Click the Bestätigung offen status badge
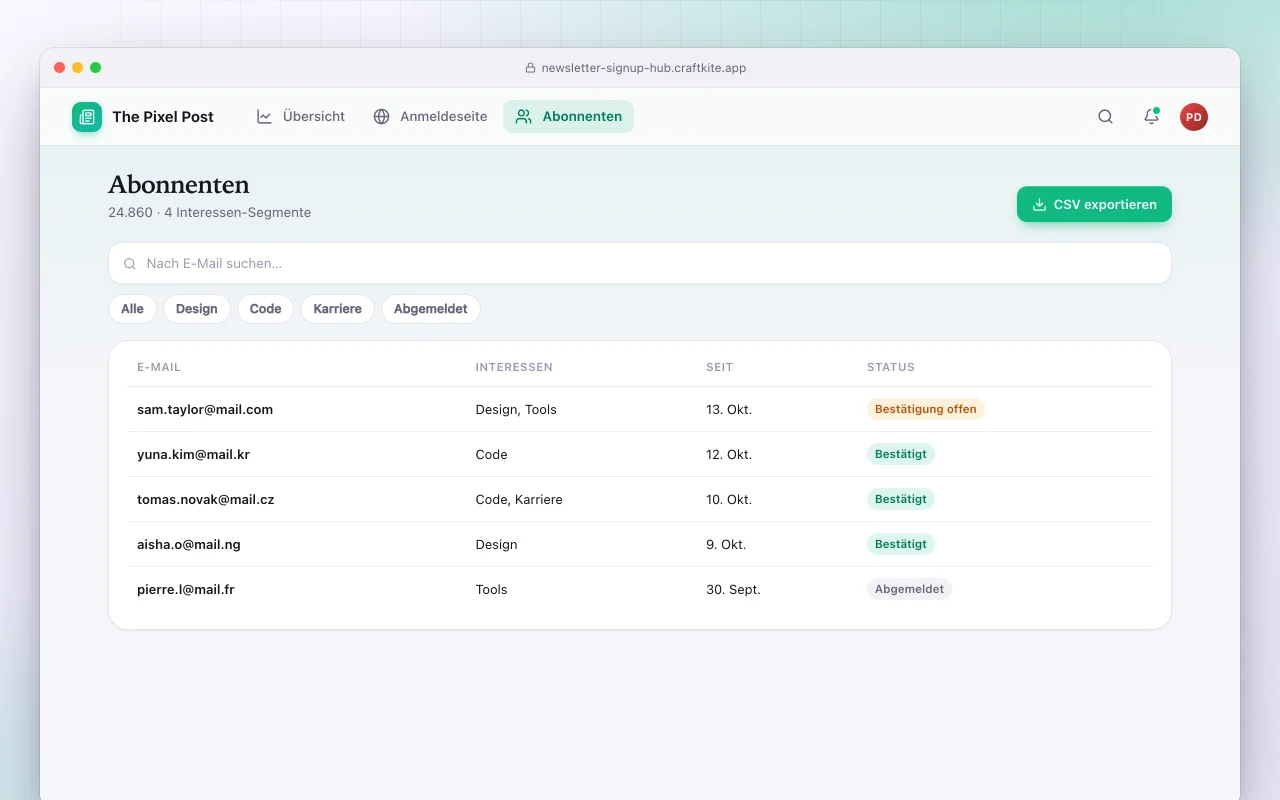 [926, 409]
